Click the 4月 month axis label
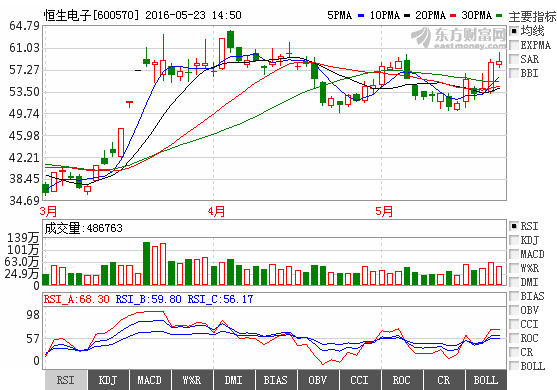Image resolution: width=557 pixels, height=390 pixels. pos(216,211)
